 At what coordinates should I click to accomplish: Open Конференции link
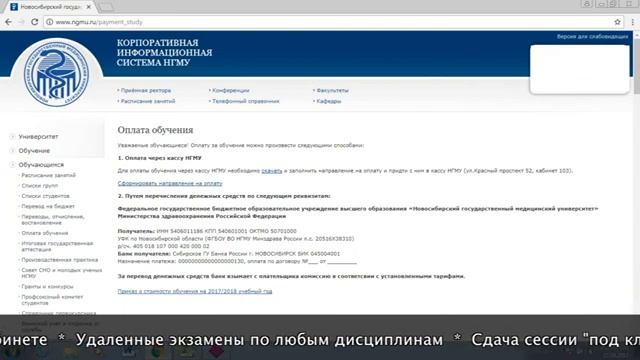pyautogui.click(x=231, y=91)
